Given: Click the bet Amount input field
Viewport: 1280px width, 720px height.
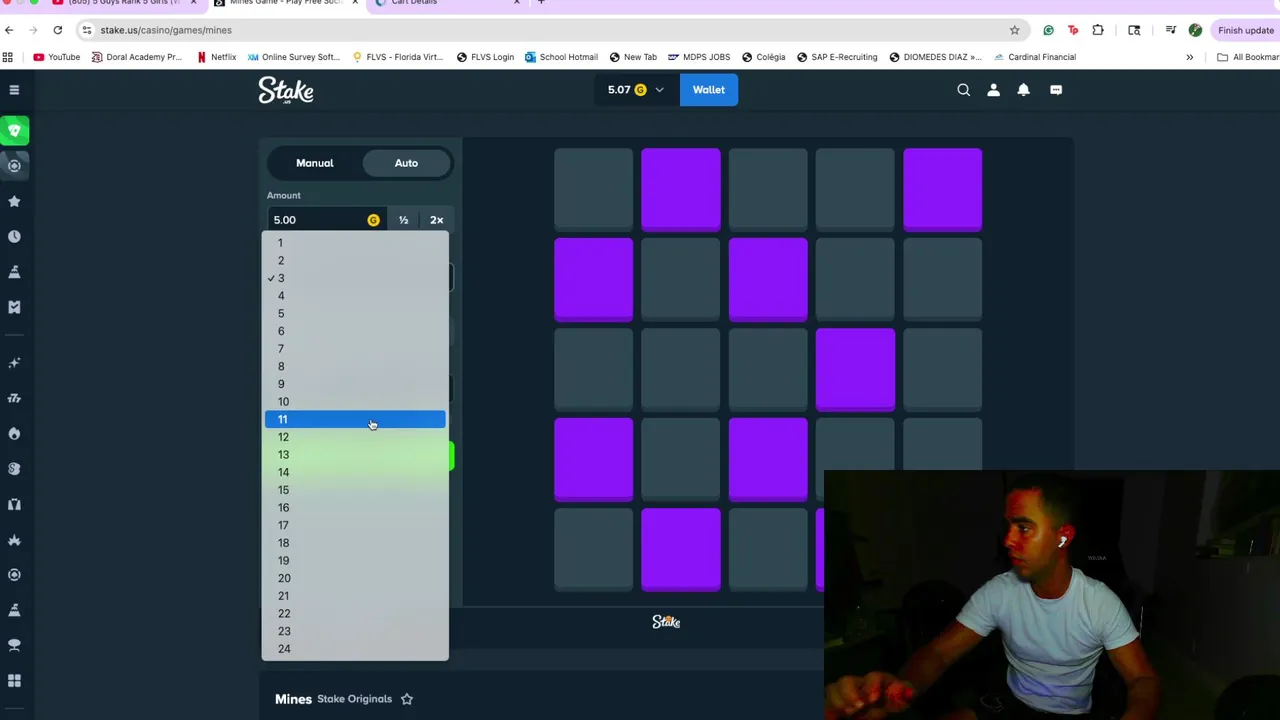Looking at the screenshot, I should [x=327, y=220].
